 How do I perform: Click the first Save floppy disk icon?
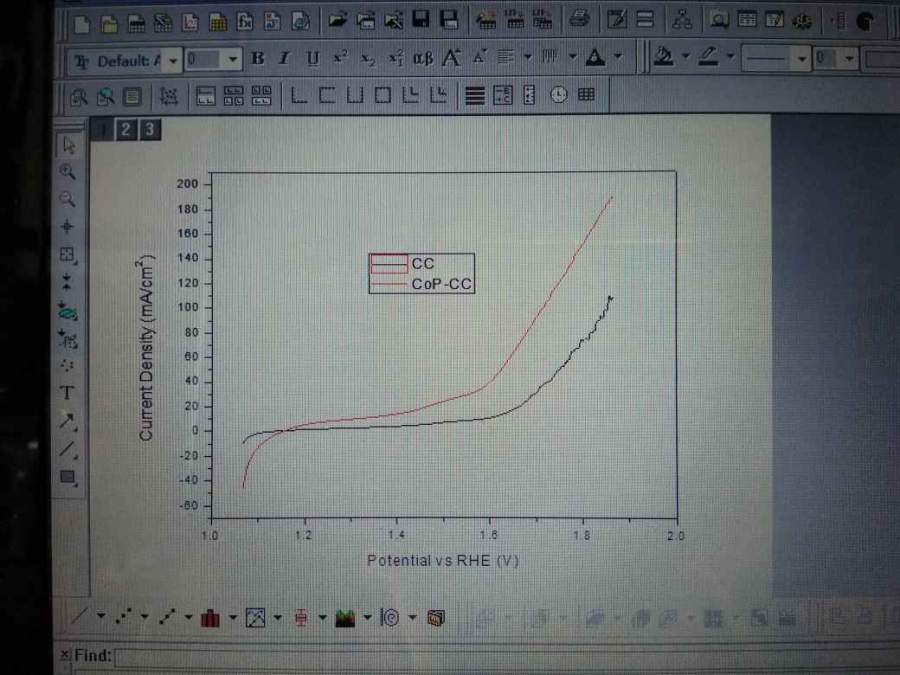pos(421,20)
